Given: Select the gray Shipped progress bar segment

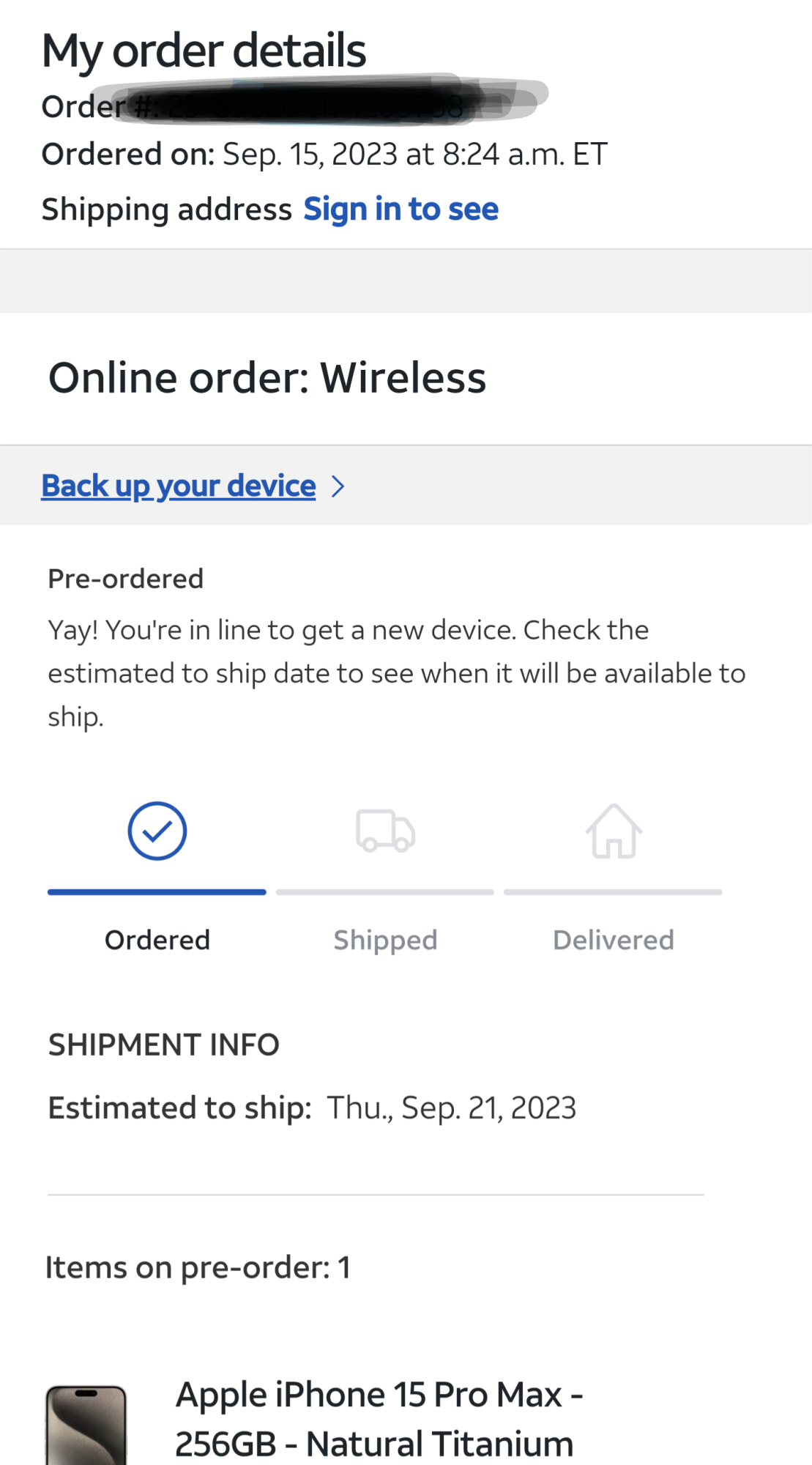Looking at the screenshot, I should pyautogui.click(x=385, y=892).
